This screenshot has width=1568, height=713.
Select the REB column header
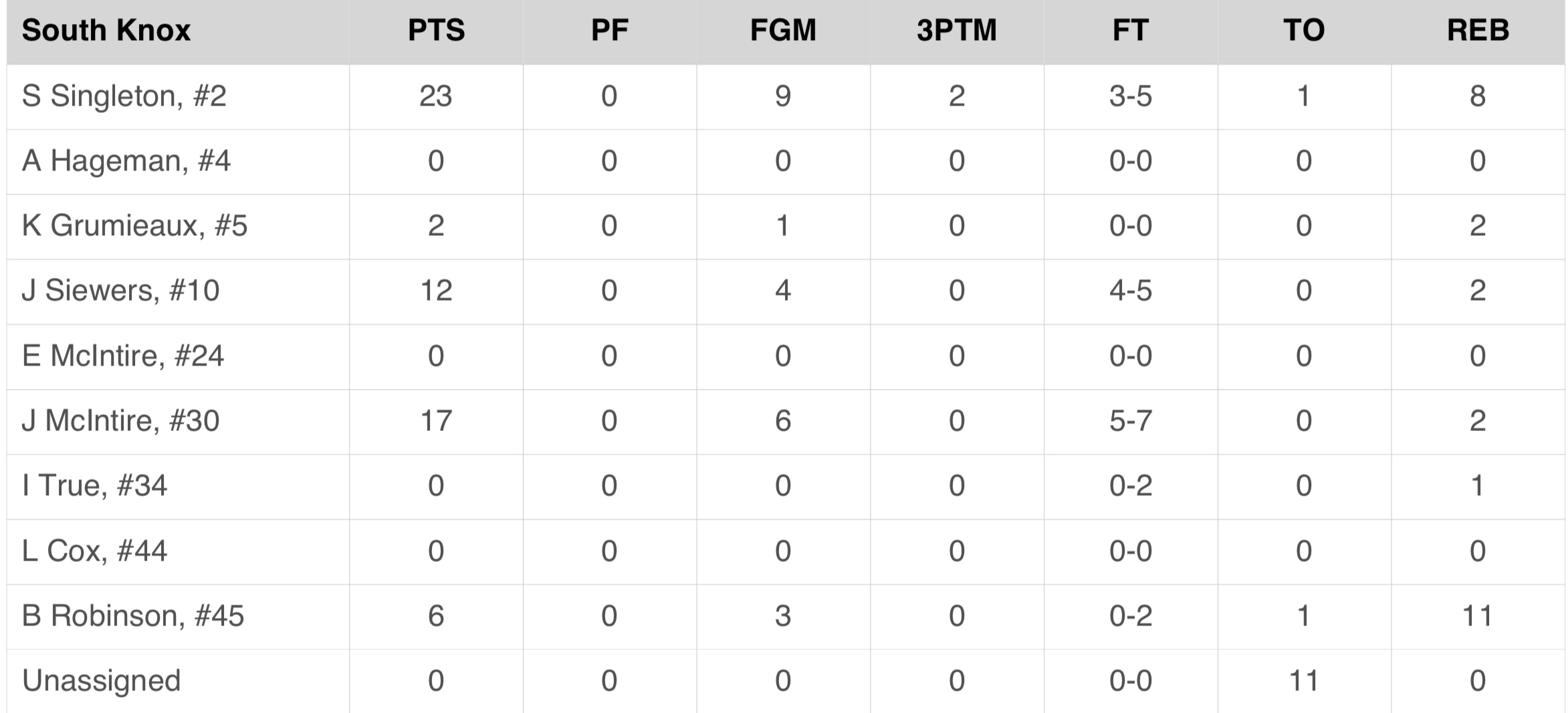(1478, 31)
